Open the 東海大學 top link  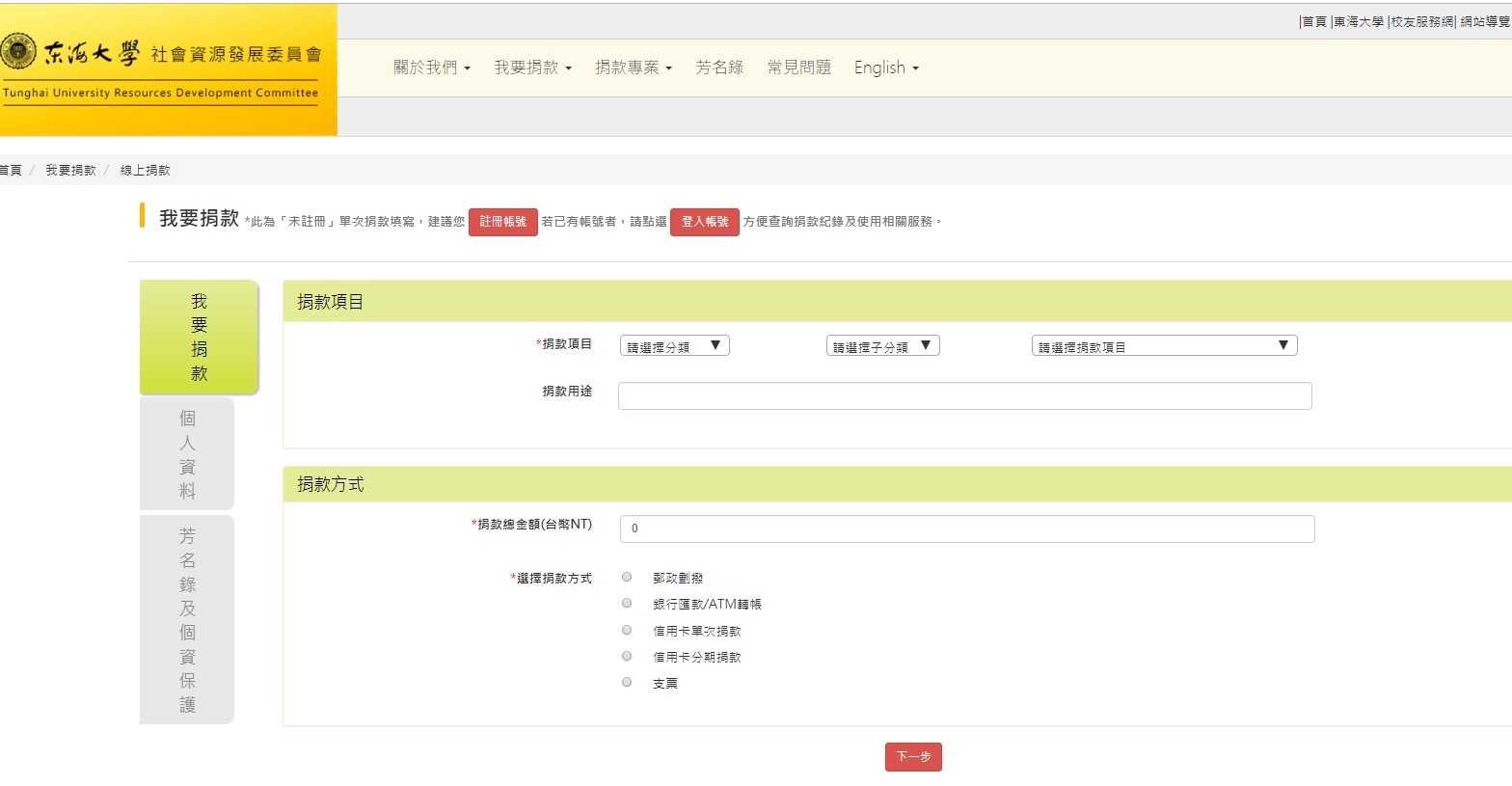(1359, 21)
